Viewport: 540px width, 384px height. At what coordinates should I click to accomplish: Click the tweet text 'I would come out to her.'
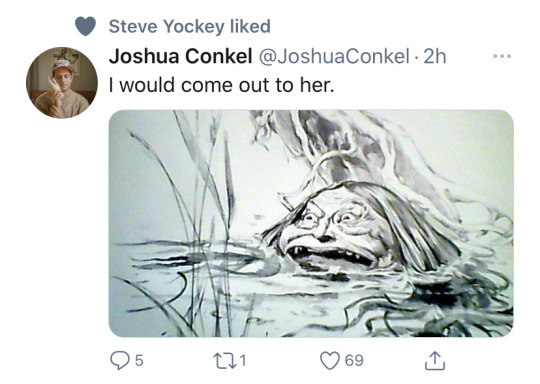[x=221, y=85]
